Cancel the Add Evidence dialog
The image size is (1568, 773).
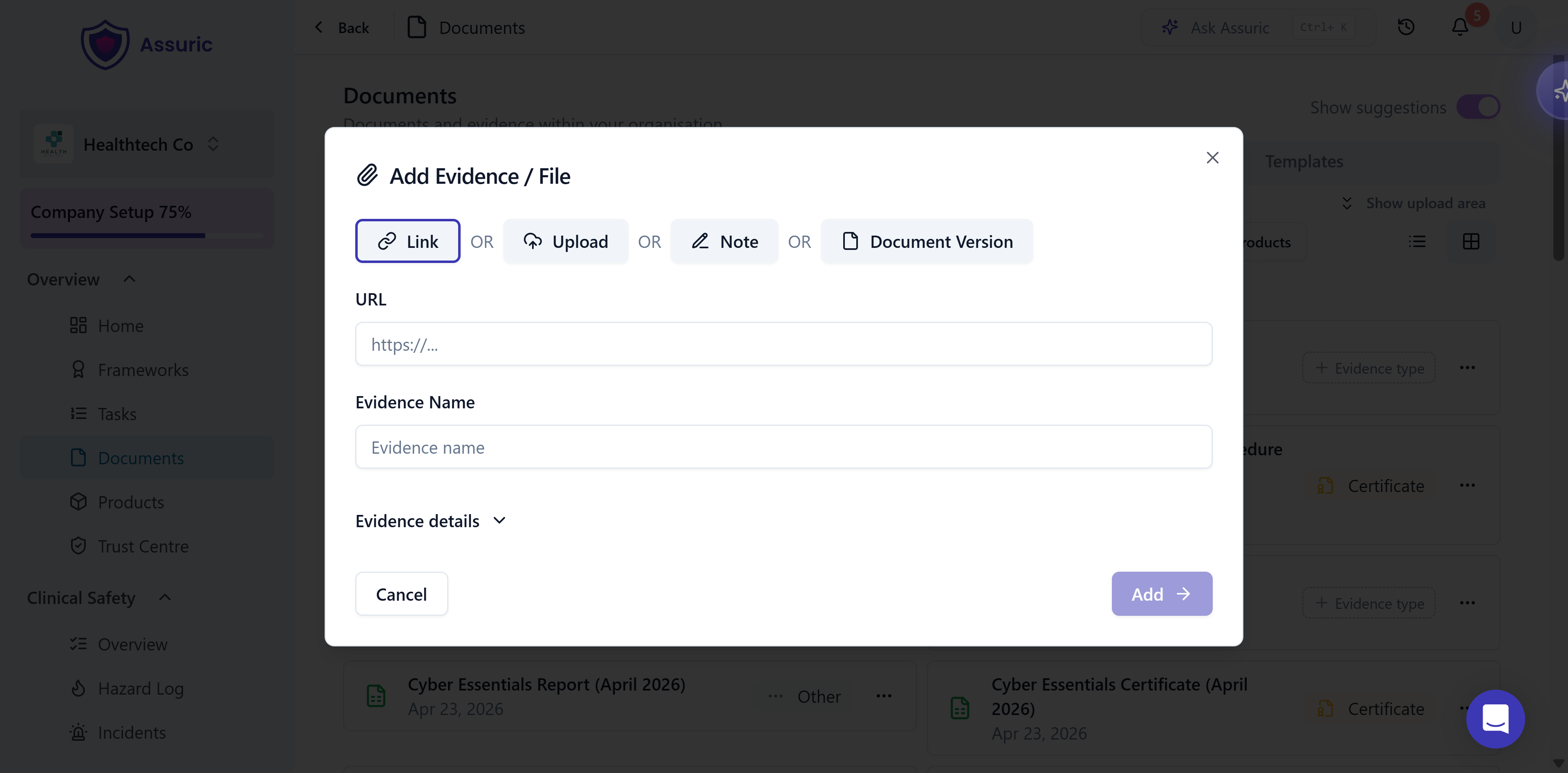tap(401, 593)
